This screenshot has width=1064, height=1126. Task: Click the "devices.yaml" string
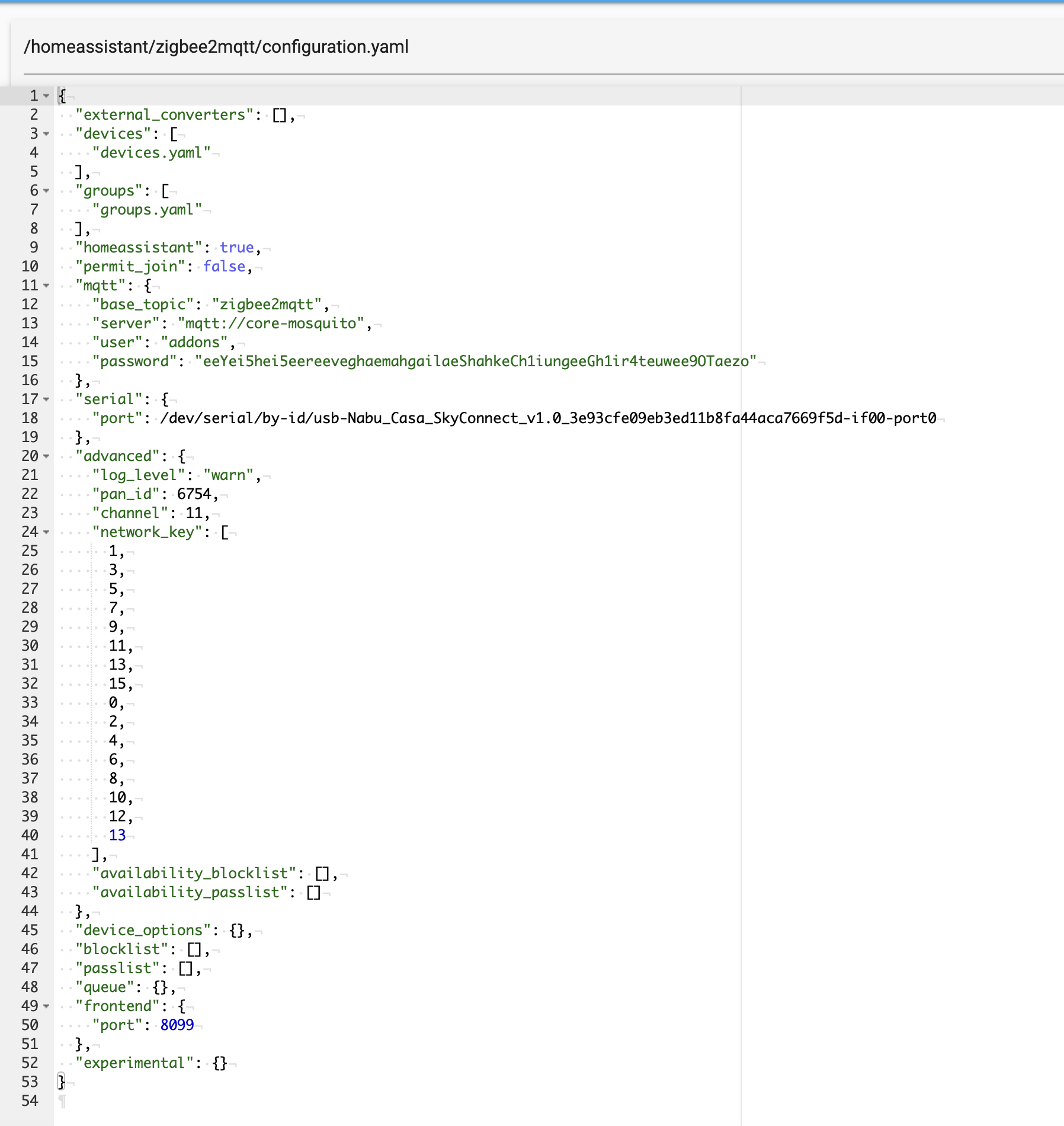(x=152, y=153)
